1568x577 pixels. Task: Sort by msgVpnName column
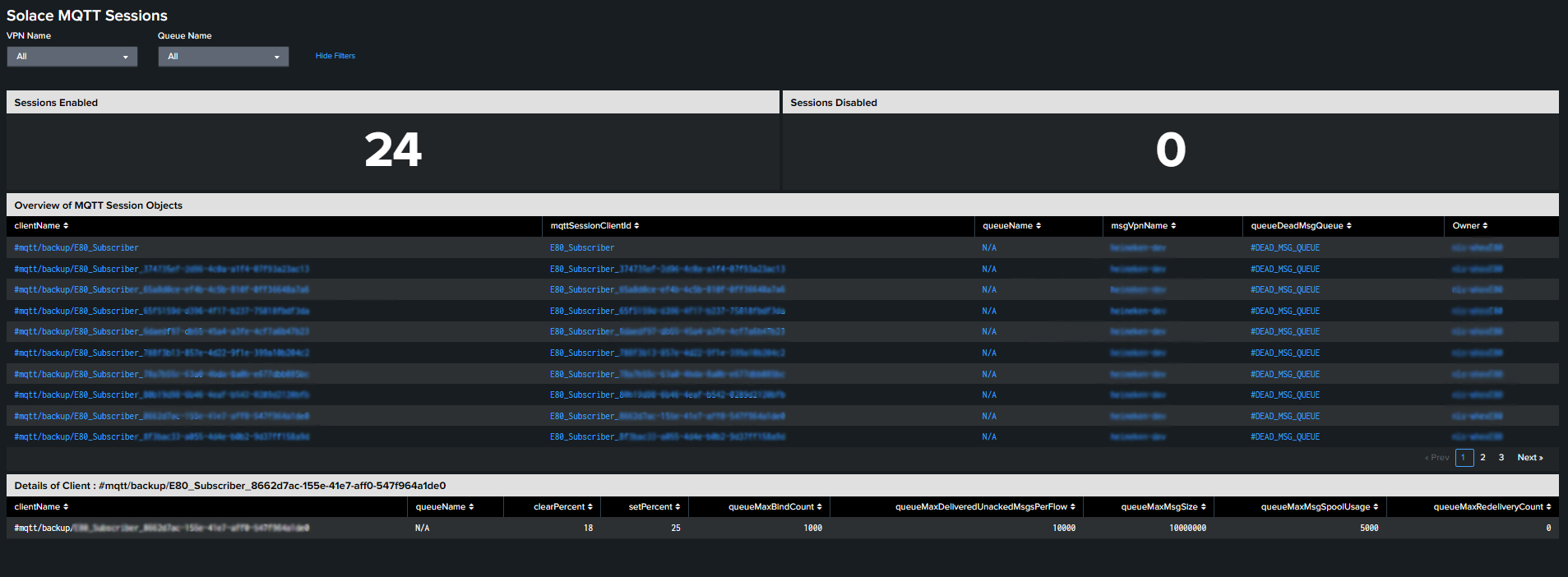(1143, 226)
